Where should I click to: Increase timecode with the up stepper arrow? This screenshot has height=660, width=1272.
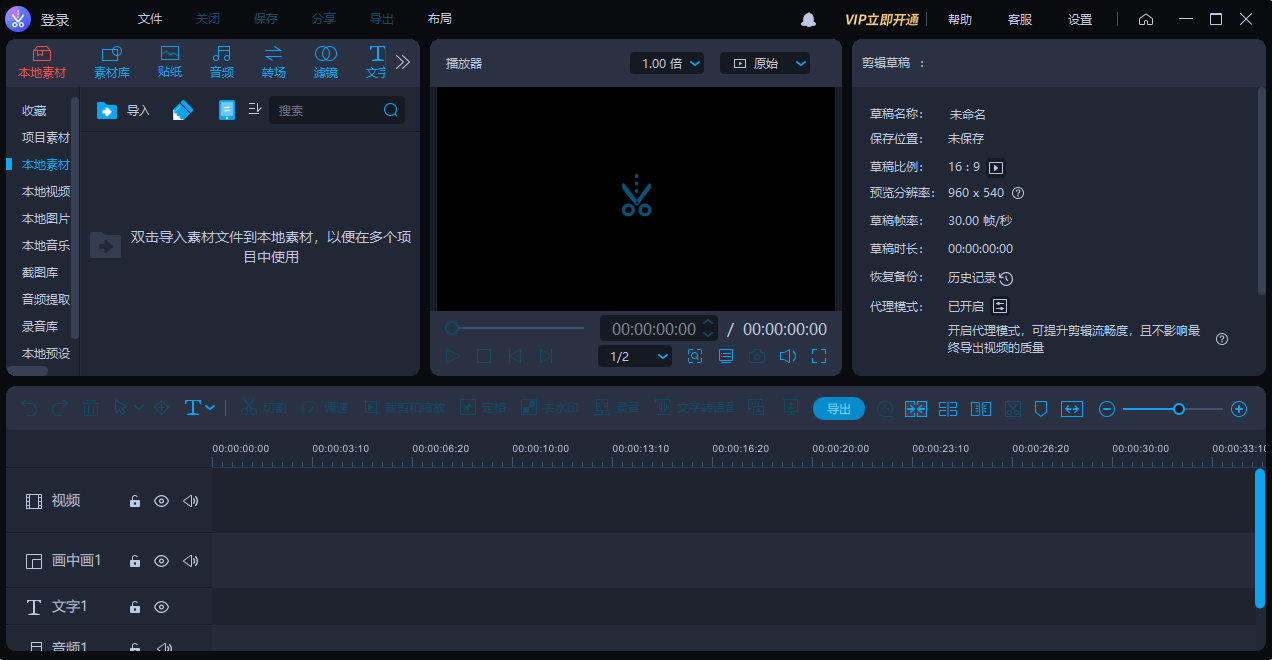tap(708, 323)
